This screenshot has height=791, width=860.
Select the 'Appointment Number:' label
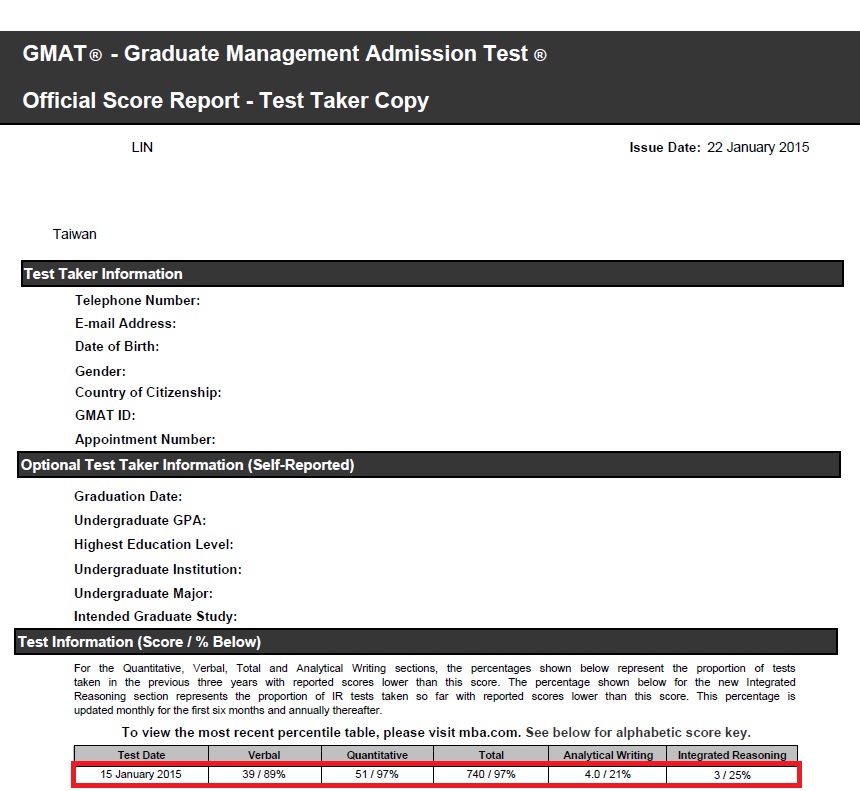click(x=145, y=439)
